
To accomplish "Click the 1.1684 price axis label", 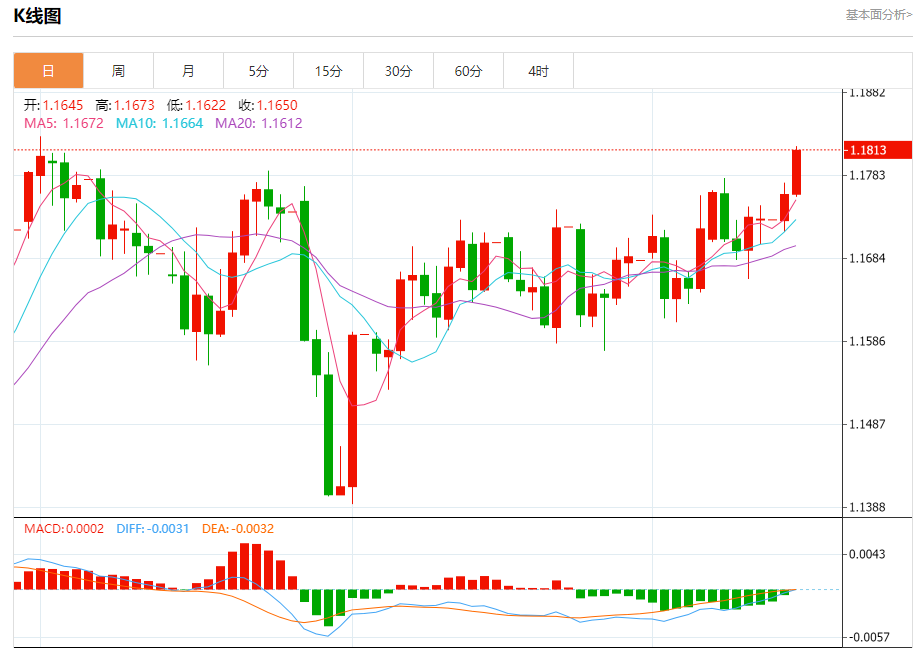I will (x=867, y=258).
